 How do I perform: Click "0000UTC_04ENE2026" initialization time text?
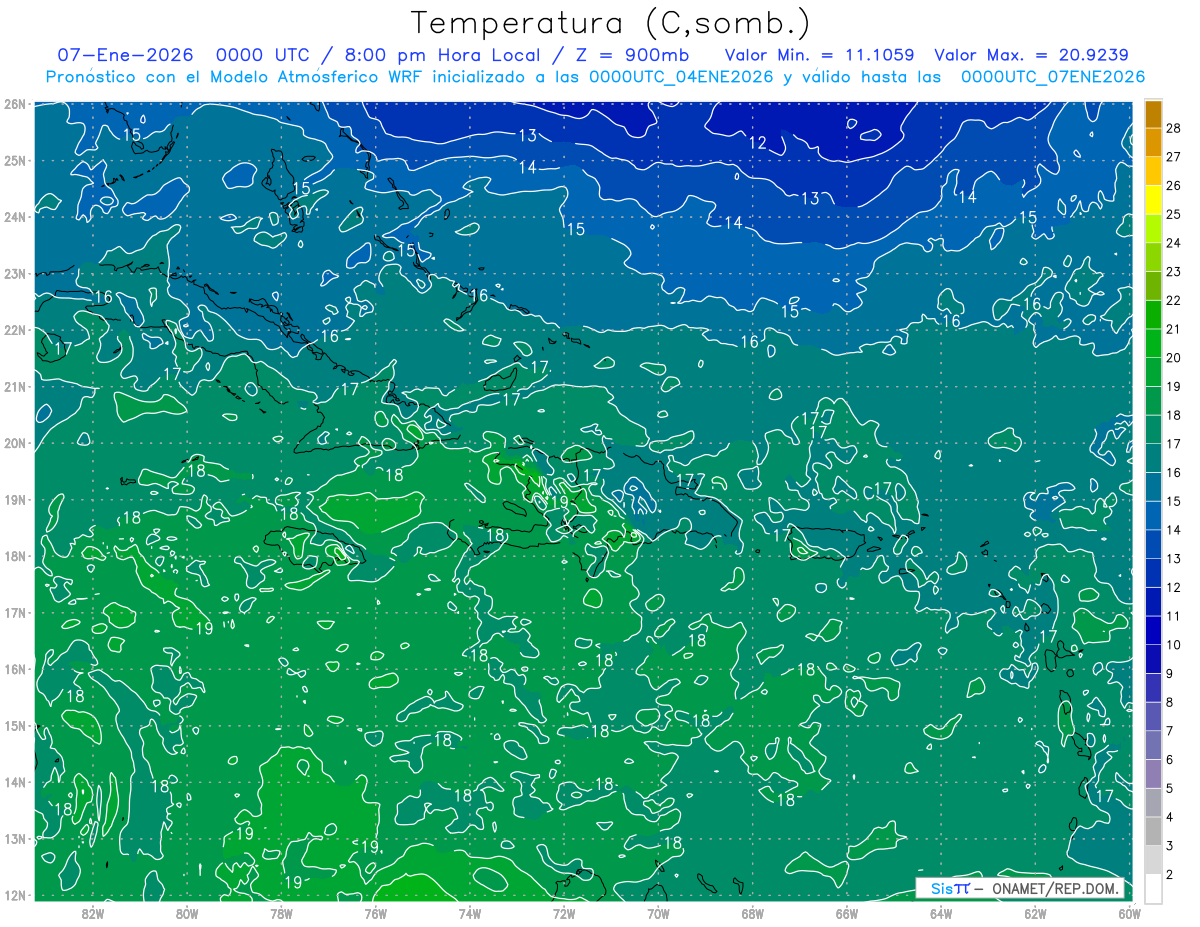[x=681, y=76]
